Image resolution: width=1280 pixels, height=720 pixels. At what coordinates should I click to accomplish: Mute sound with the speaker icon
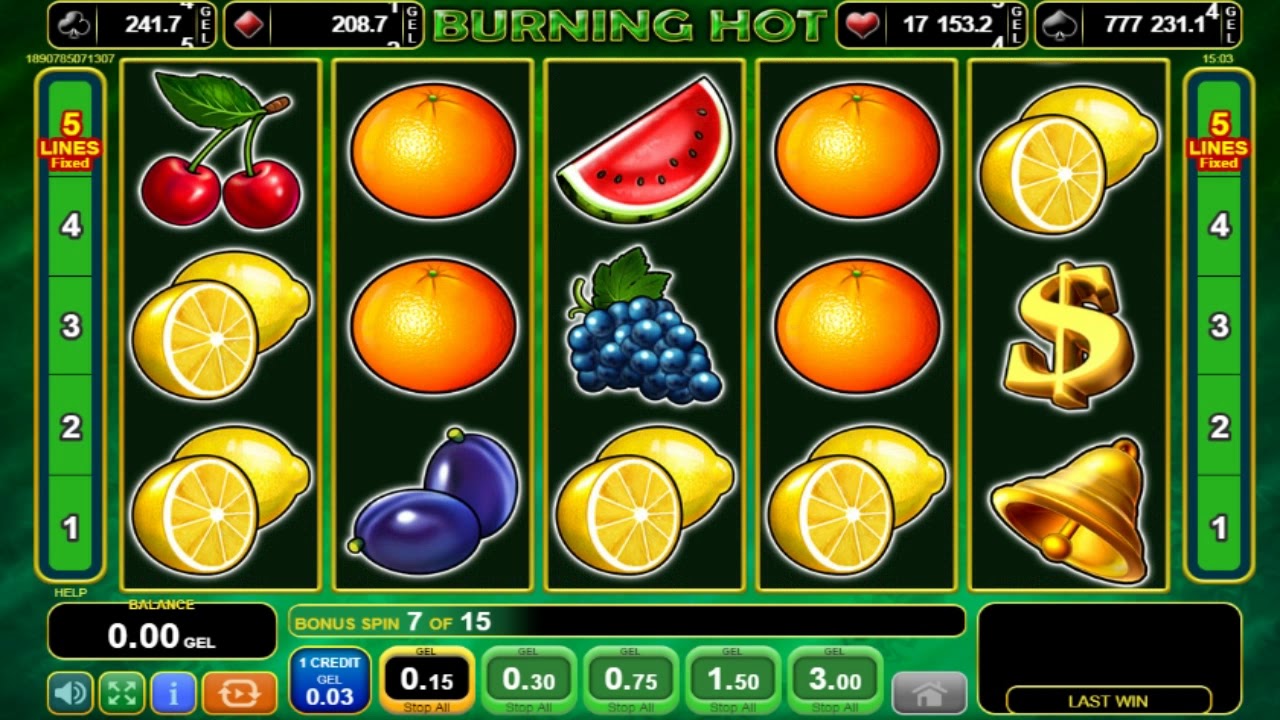[x=70, y=692]
